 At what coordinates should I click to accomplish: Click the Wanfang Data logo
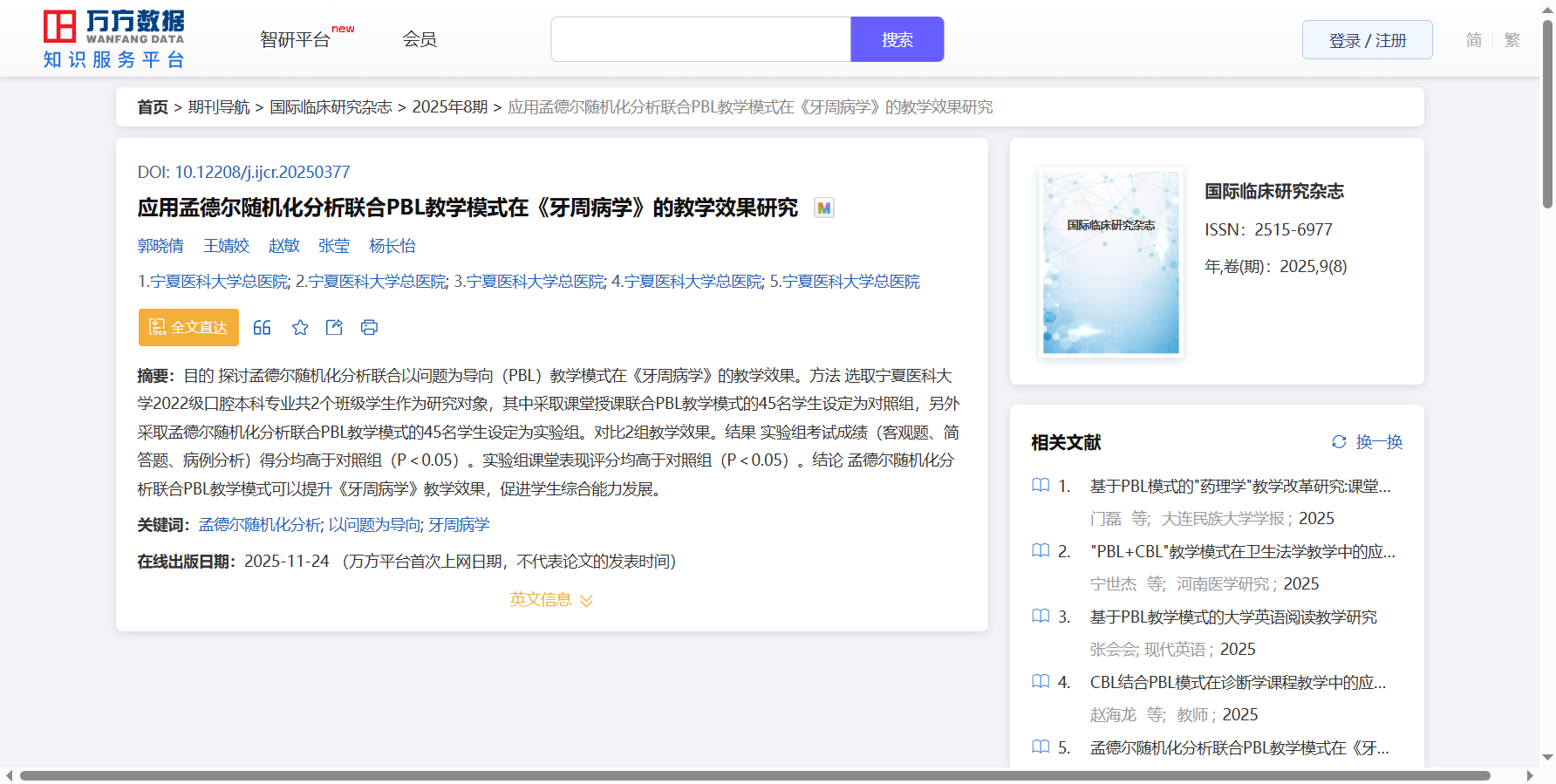(x=114, y=39)
